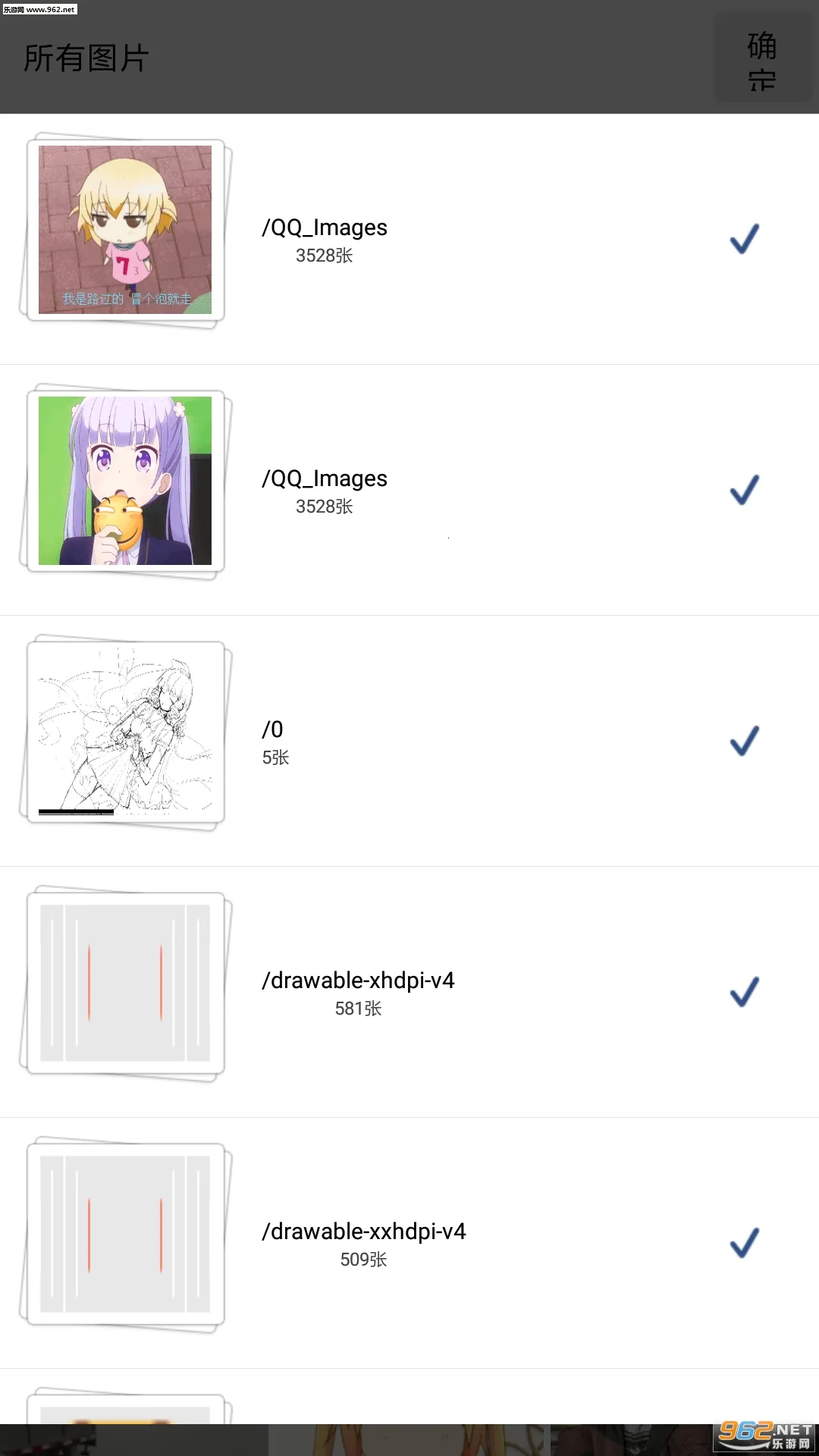The image size is (819, 1456).
Task: Tap the /drawable-xhdpi-v4 folder name
Action: click(x=358, y=981)
